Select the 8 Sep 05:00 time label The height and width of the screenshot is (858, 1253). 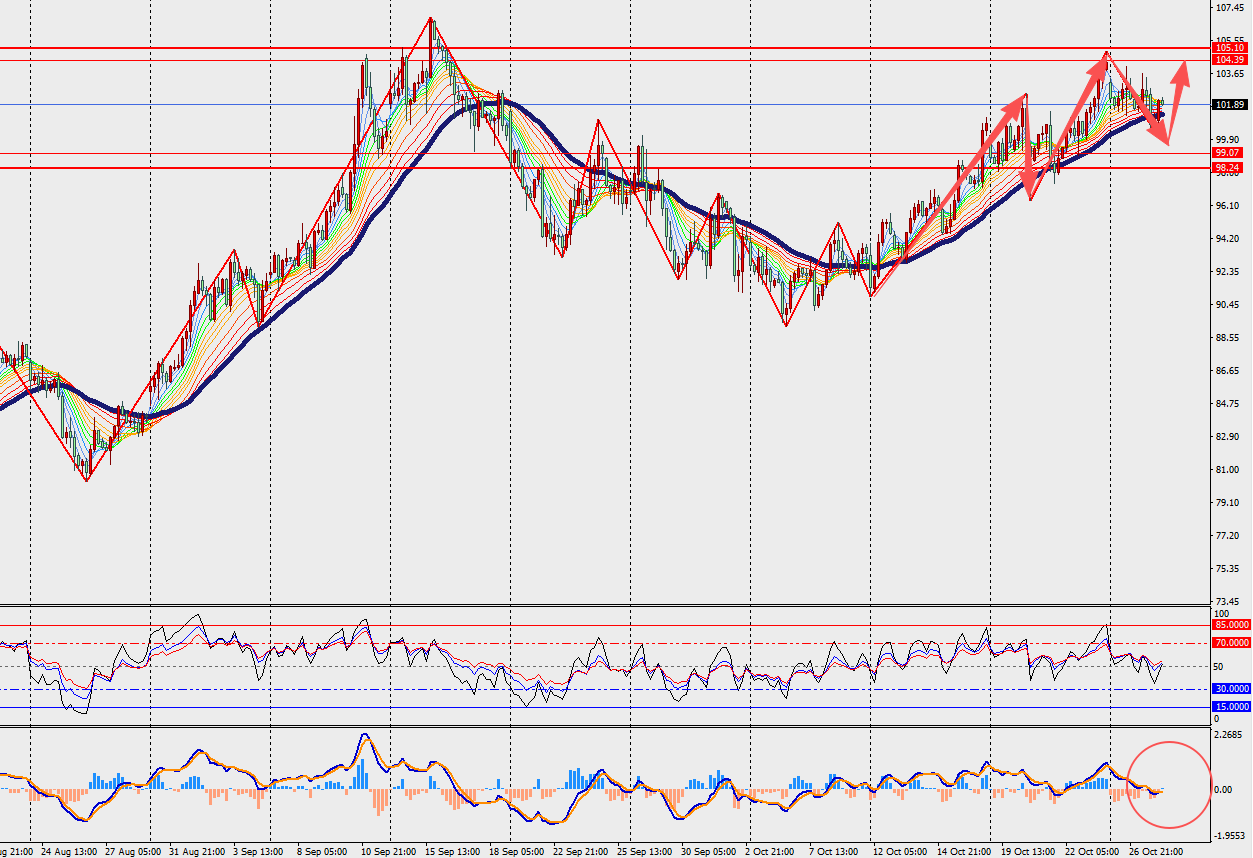(320, 851)
